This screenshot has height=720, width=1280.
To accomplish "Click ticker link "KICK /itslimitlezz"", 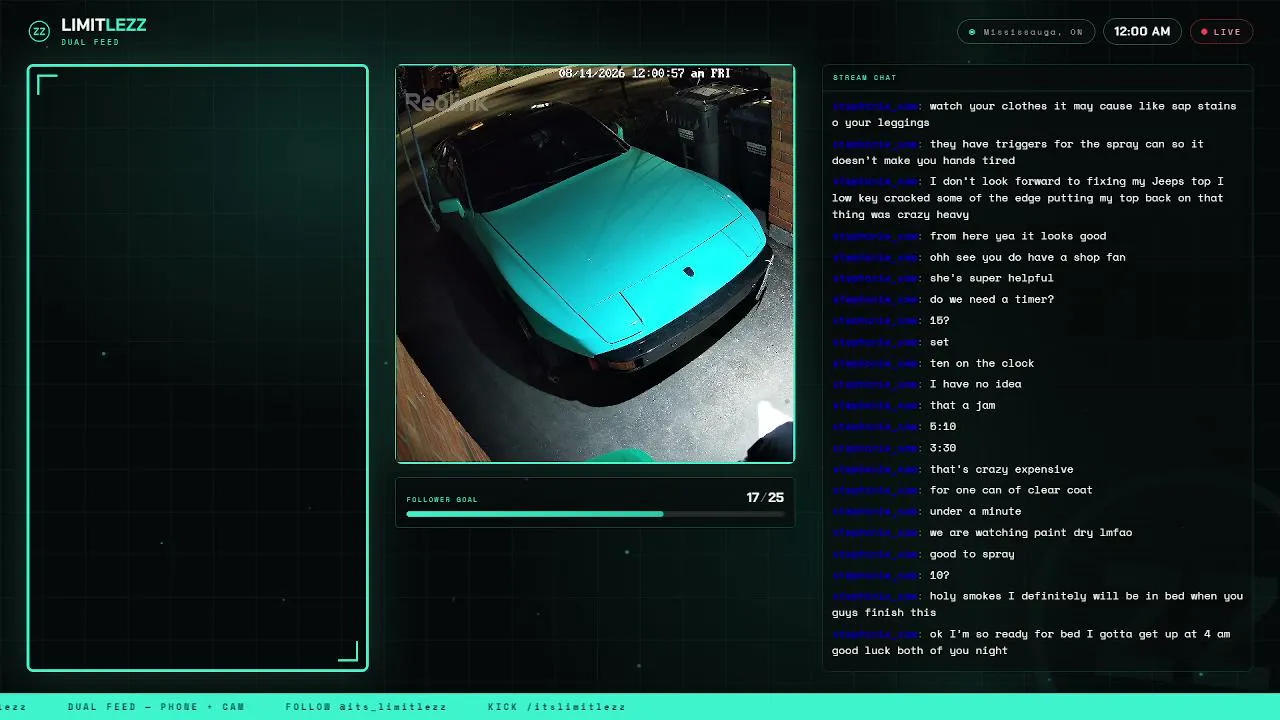I will 557,707.
